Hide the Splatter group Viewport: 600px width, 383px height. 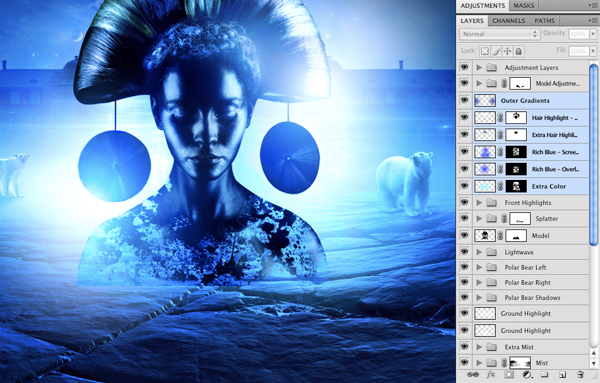click(x=464, y=218)
